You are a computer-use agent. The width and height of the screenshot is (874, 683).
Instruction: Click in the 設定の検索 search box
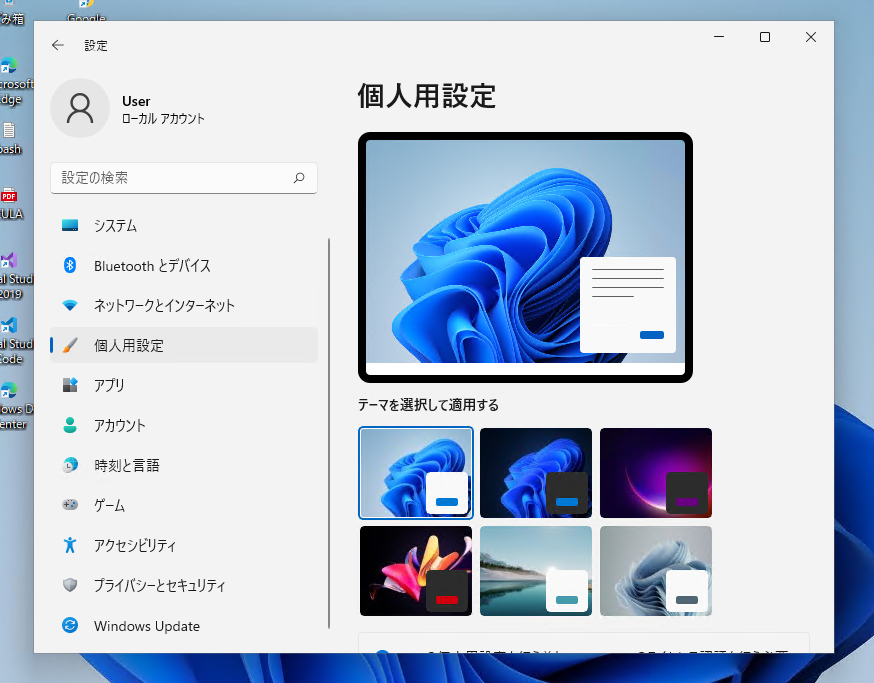pyautogui.click(x=170, y=178)
